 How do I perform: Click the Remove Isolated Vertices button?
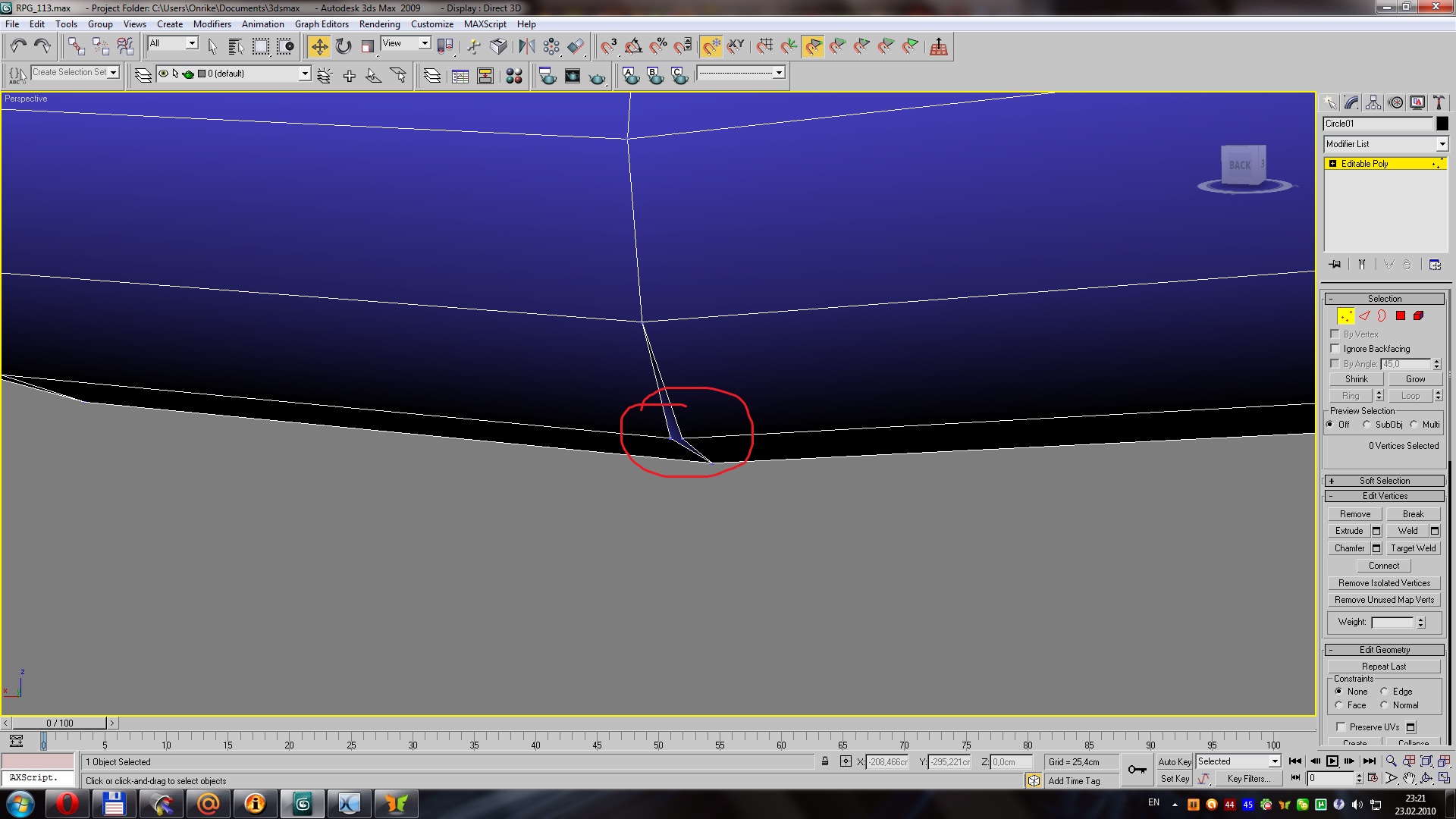click(x=1384, y=583)
